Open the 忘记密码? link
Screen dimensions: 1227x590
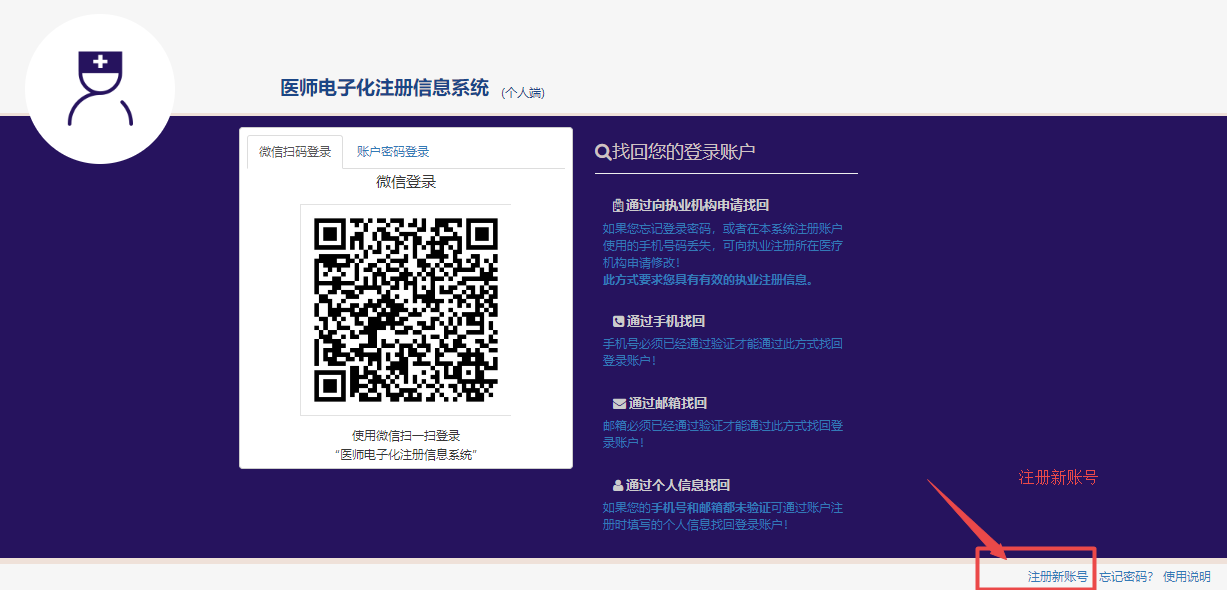coord(1126,577)
